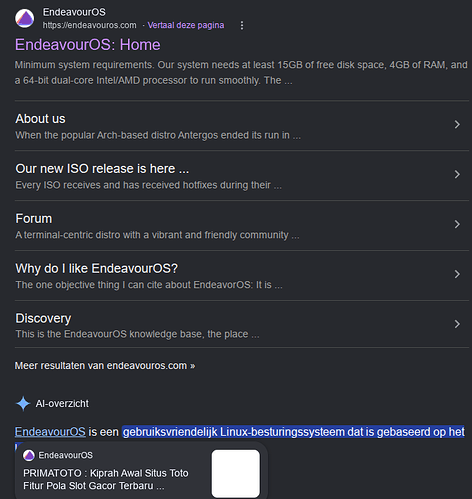Open the About us sitelink

pyautogui.click(x=40, y=119)
